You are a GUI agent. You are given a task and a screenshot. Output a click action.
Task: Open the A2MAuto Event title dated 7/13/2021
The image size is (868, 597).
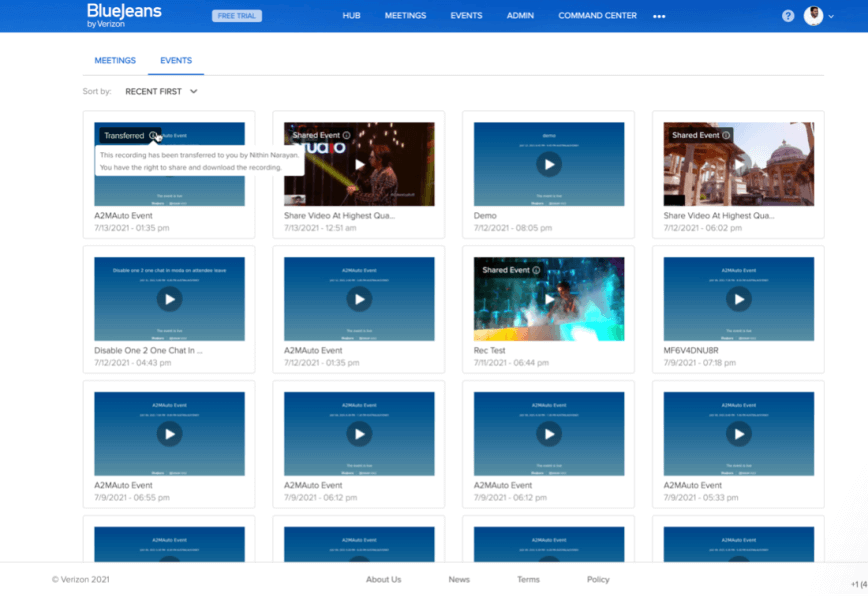pyautogui.click(x=123, y=215)
